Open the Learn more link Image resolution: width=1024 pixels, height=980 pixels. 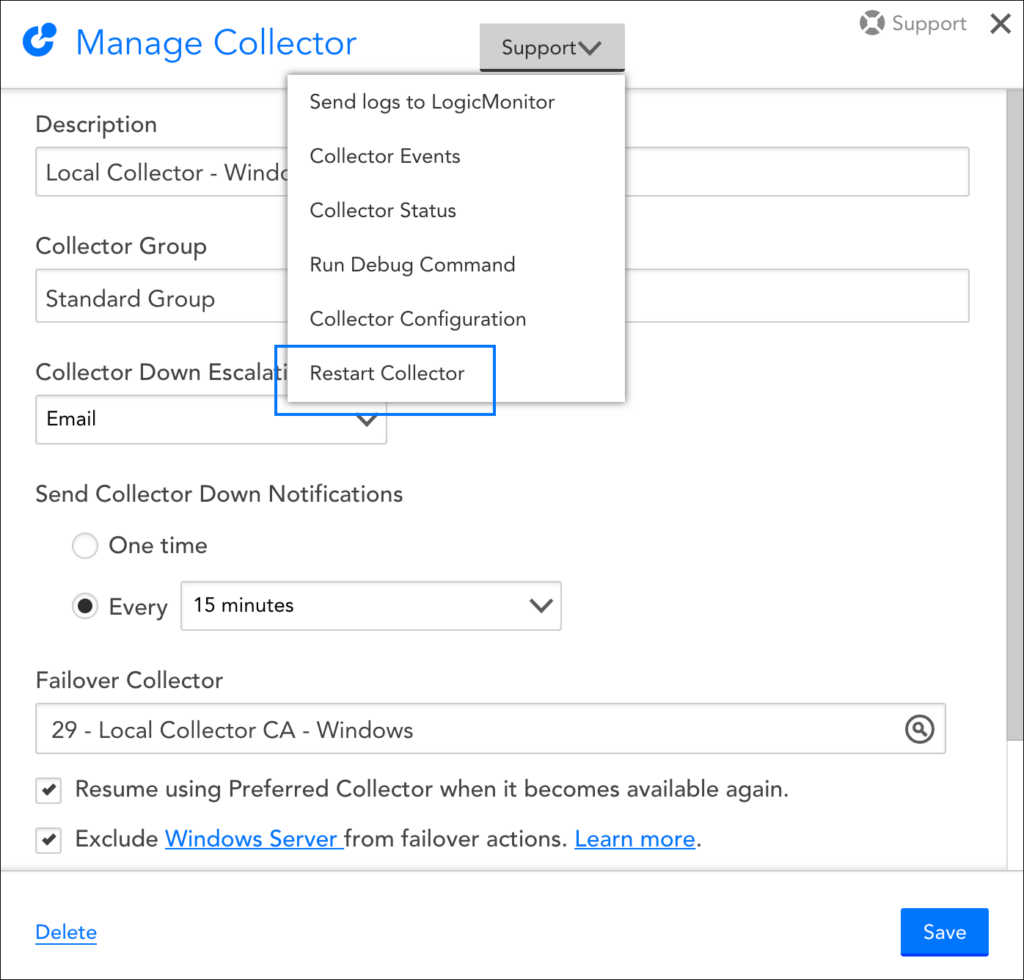(x=634, y=839)
